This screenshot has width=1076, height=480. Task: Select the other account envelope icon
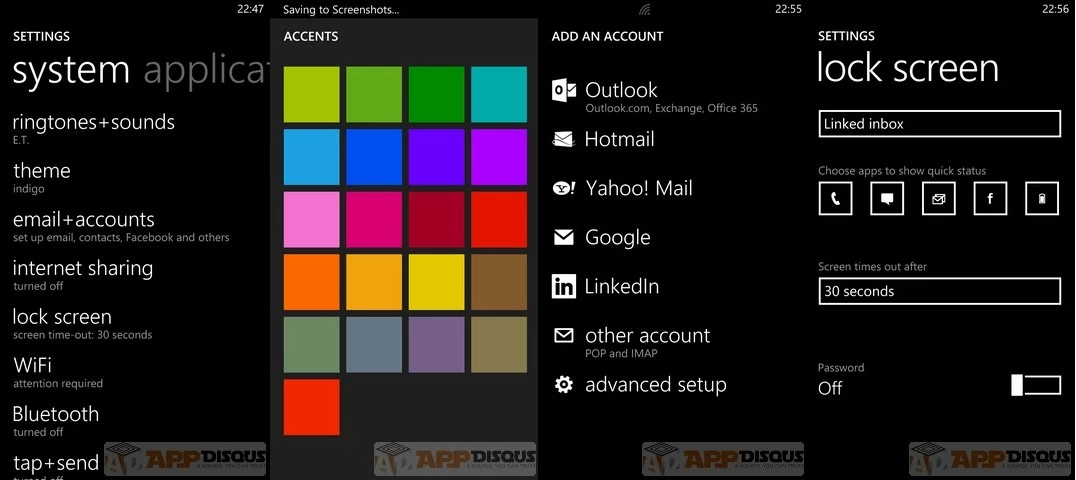(x=563, y=336)
